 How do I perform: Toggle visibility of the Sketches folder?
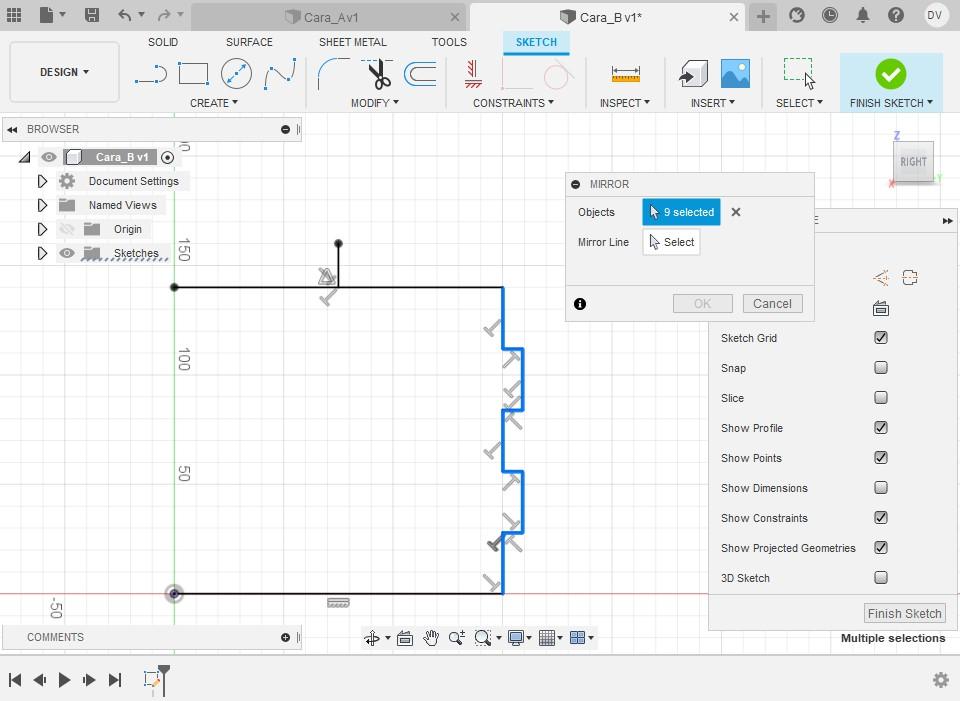[67, 253]
